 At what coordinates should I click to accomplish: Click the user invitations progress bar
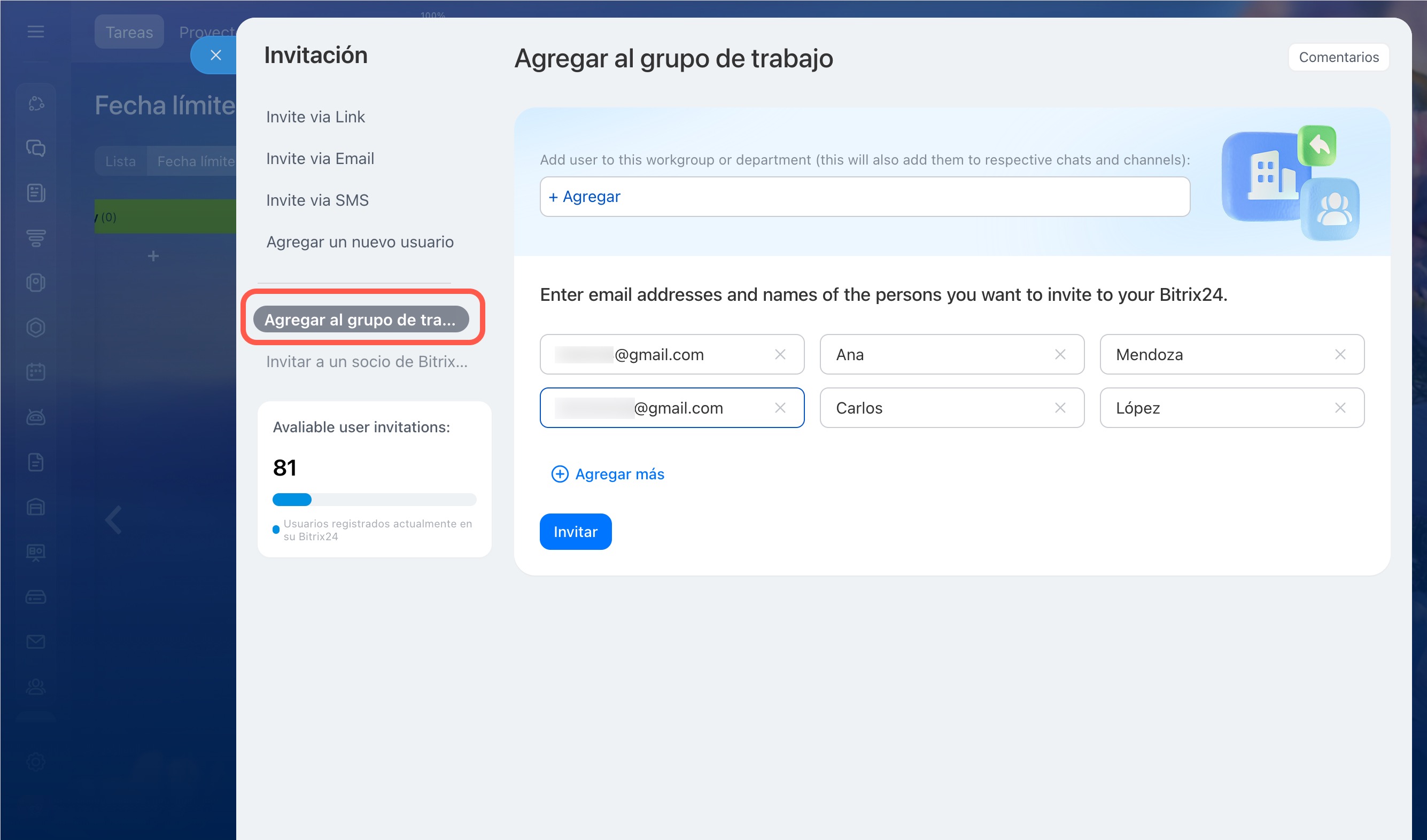[374, 499]
